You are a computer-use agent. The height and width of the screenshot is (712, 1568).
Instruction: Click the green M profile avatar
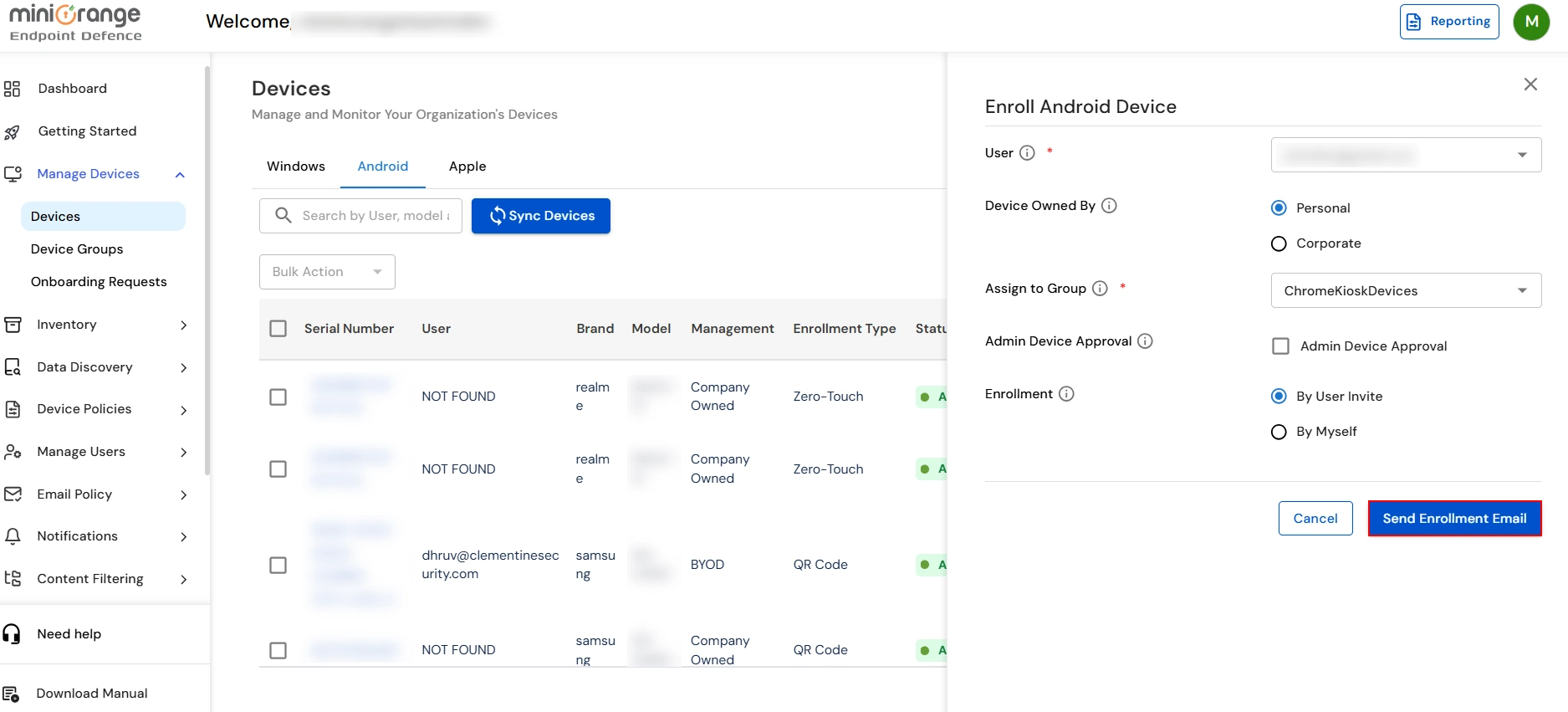point(1531,22)
